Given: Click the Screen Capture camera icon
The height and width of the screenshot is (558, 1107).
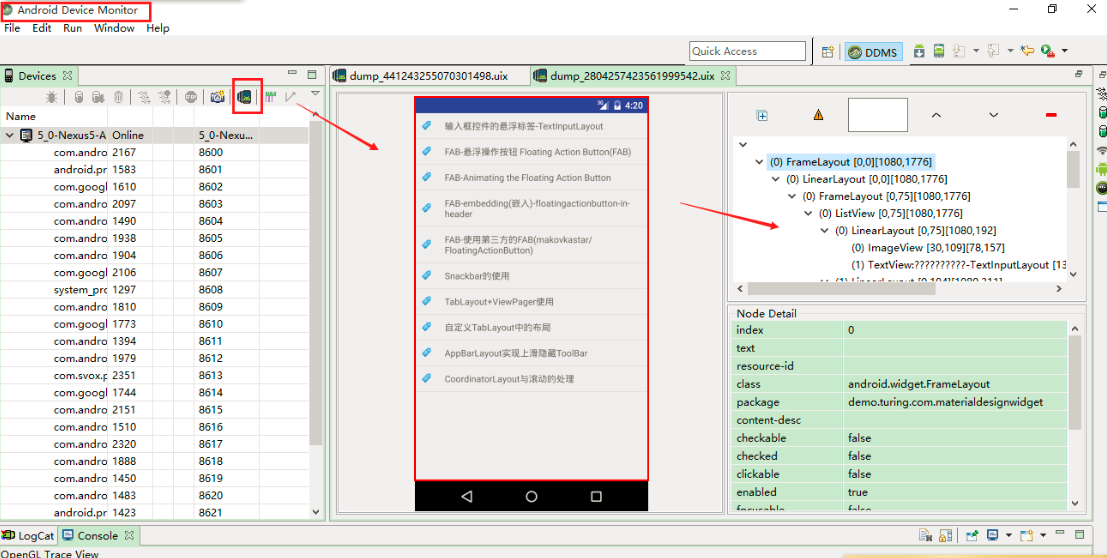Looking at the screenshot, I should point(217,97).
